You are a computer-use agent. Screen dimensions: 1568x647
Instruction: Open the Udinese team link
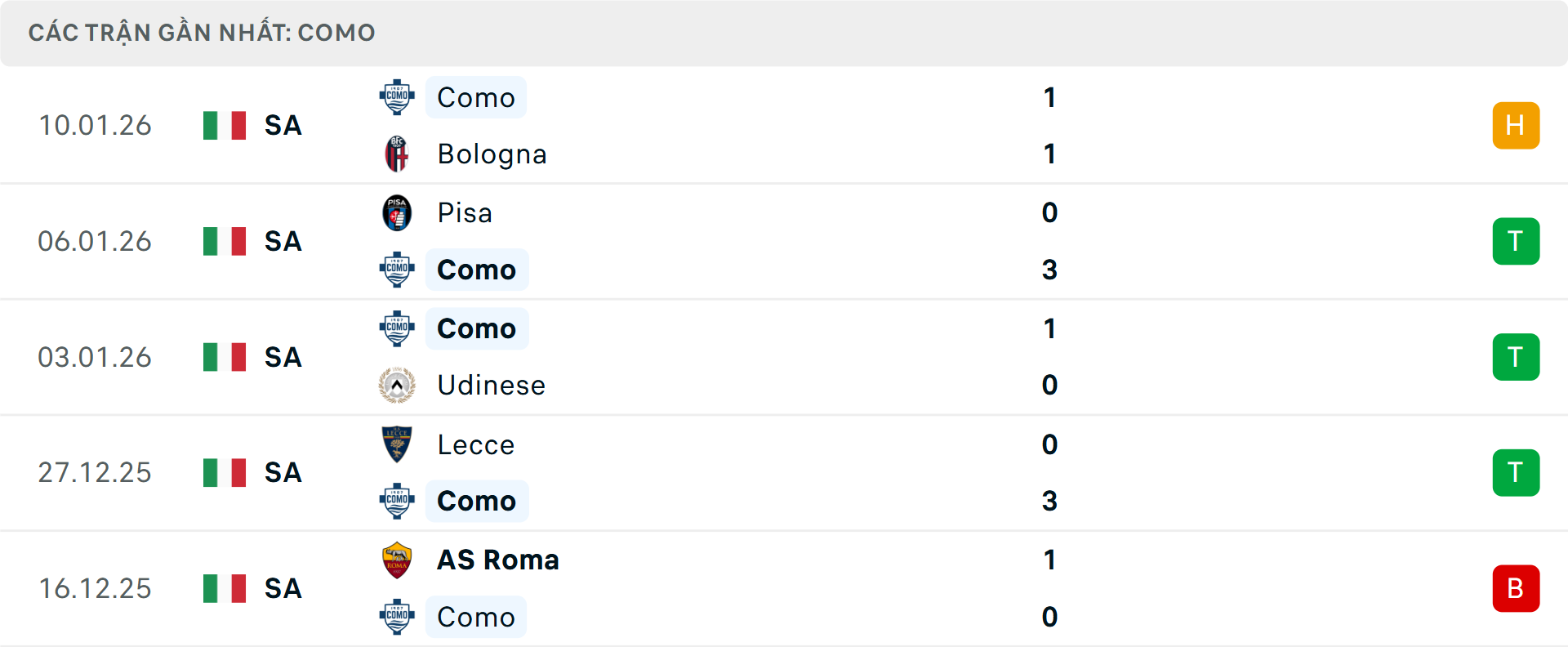click(491, 385)
